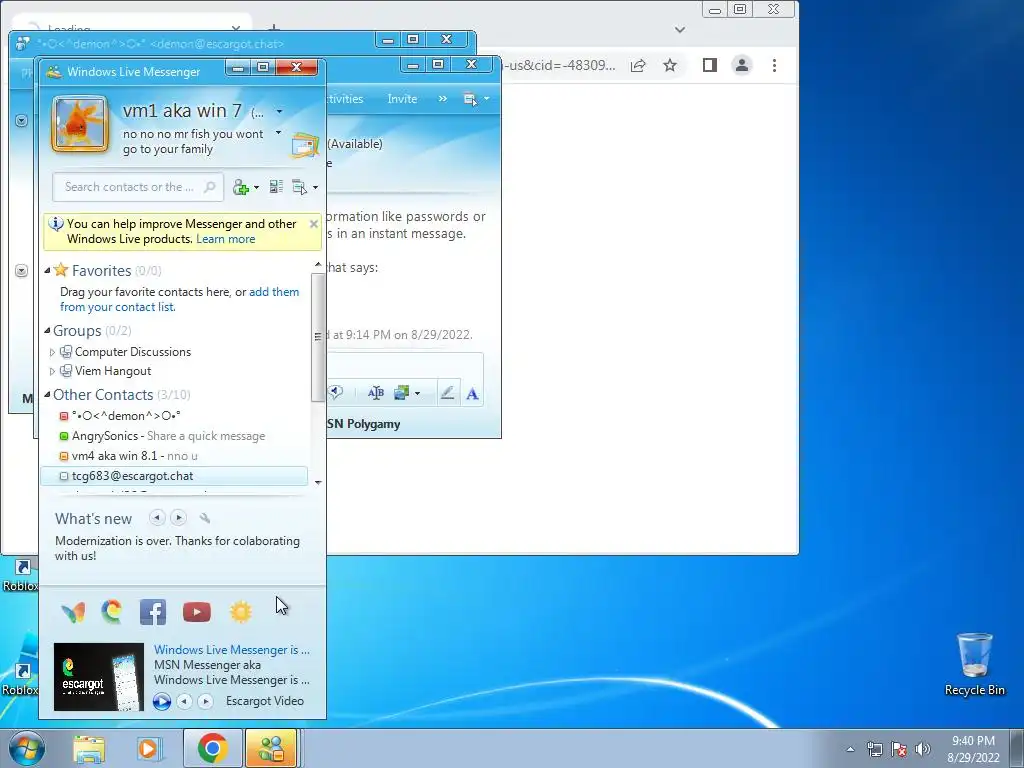1024x768 pixels.
Task: Click Invite in the conversation window
Action: (402, 99)
